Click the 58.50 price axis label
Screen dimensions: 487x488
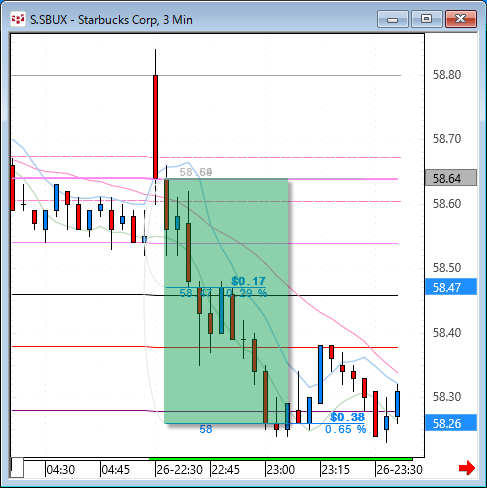coord(447,268)
